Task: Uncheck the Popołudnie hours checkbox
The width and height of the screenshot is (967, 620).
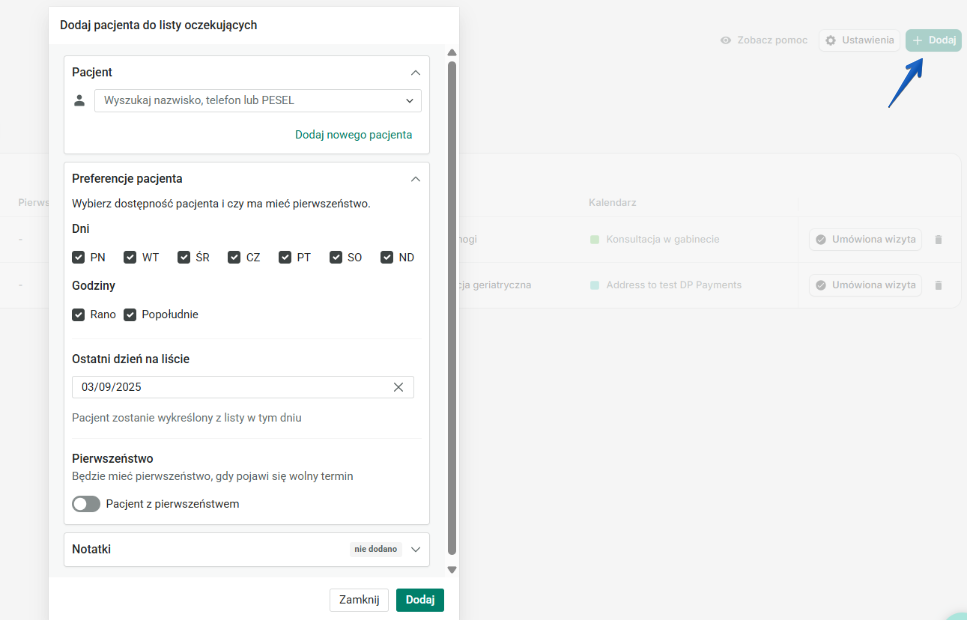Action: coord(129,314)
